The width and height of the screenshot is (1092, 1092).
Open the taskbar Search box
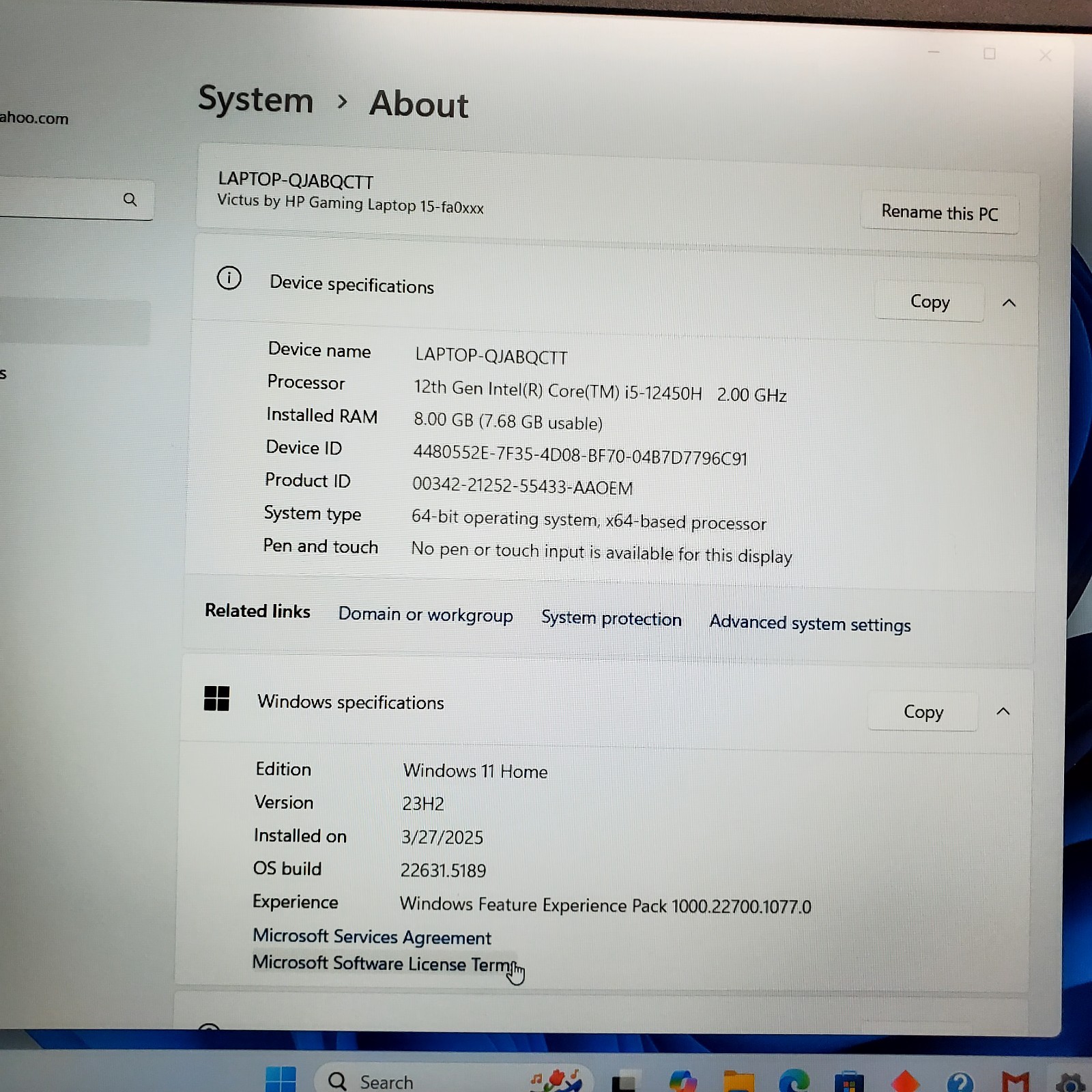pyautogui.click(x=454, y=1080)
